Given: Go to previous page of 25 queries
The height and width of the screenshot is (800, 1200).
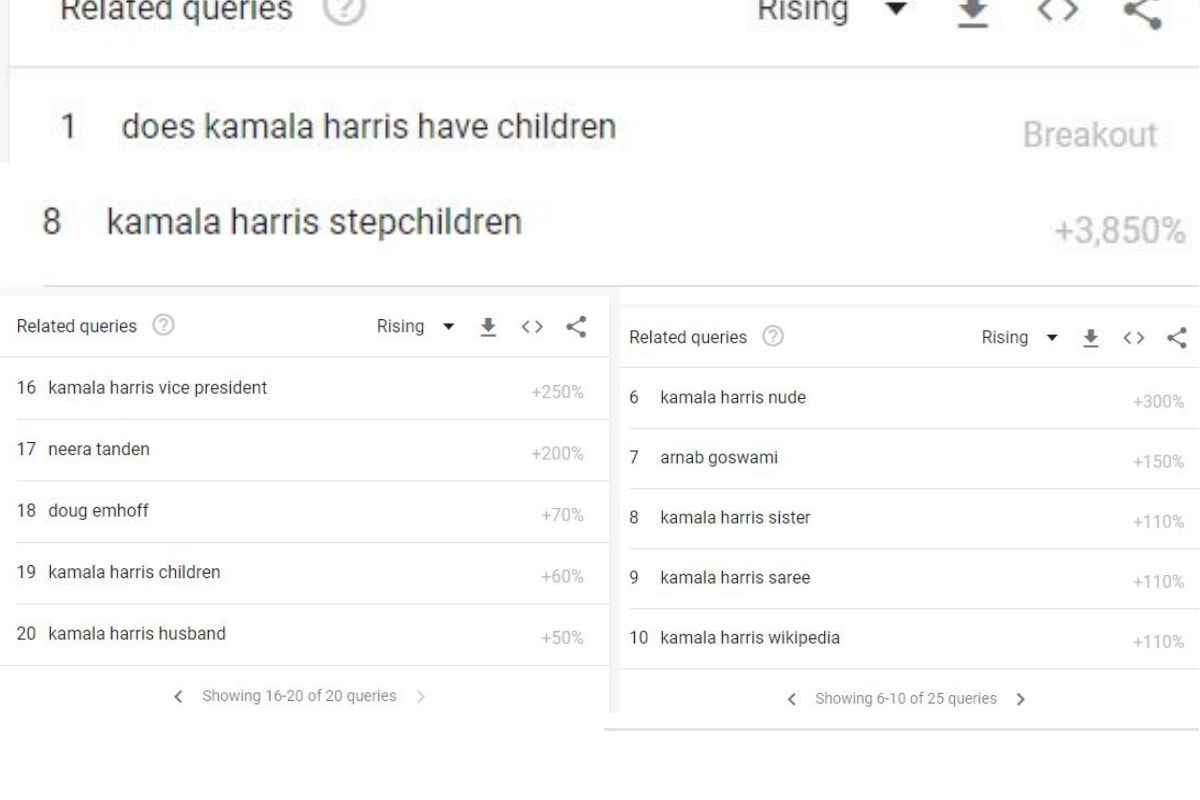Looking at the screenshot, I should 792,700.
